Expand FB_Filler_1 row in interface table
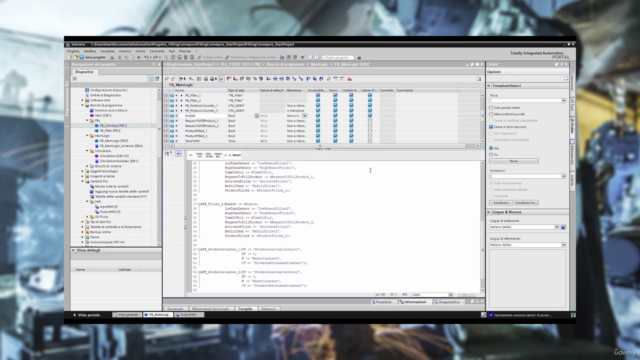This screenshot has height=360, width=640. pyautogui.click(x=181, y=95)
